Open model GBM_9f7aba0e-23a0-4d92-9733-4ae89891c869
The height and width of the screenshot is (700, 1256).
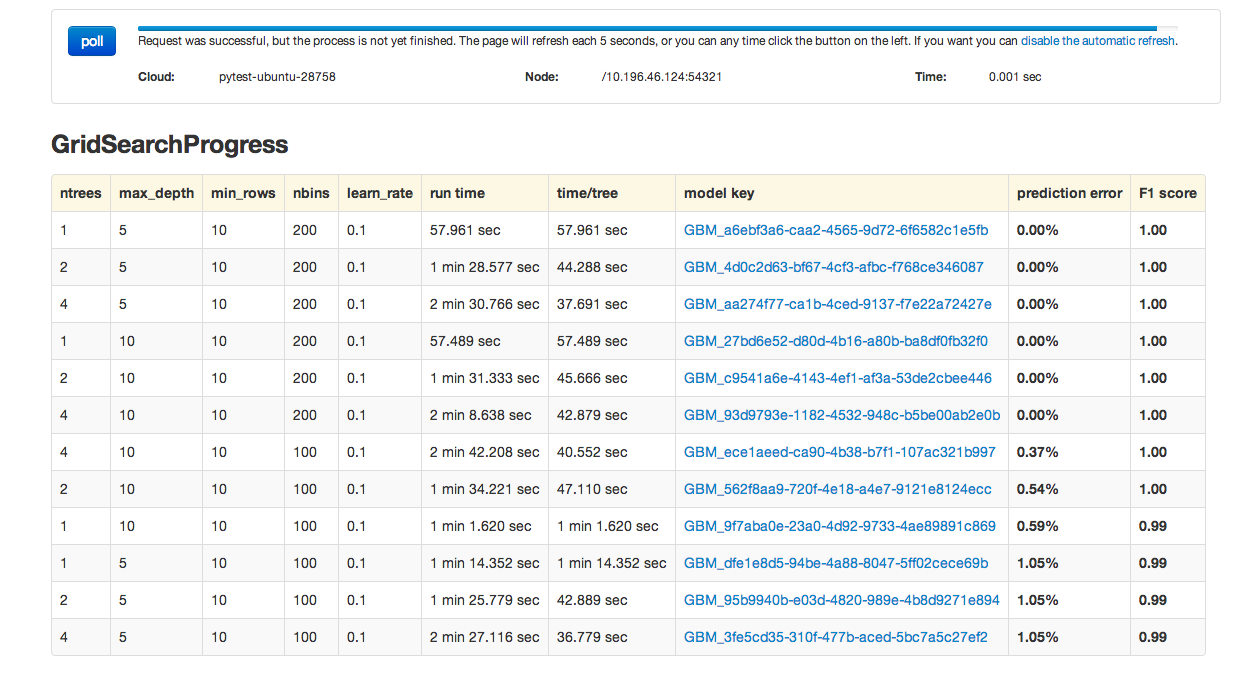[839, 526]
